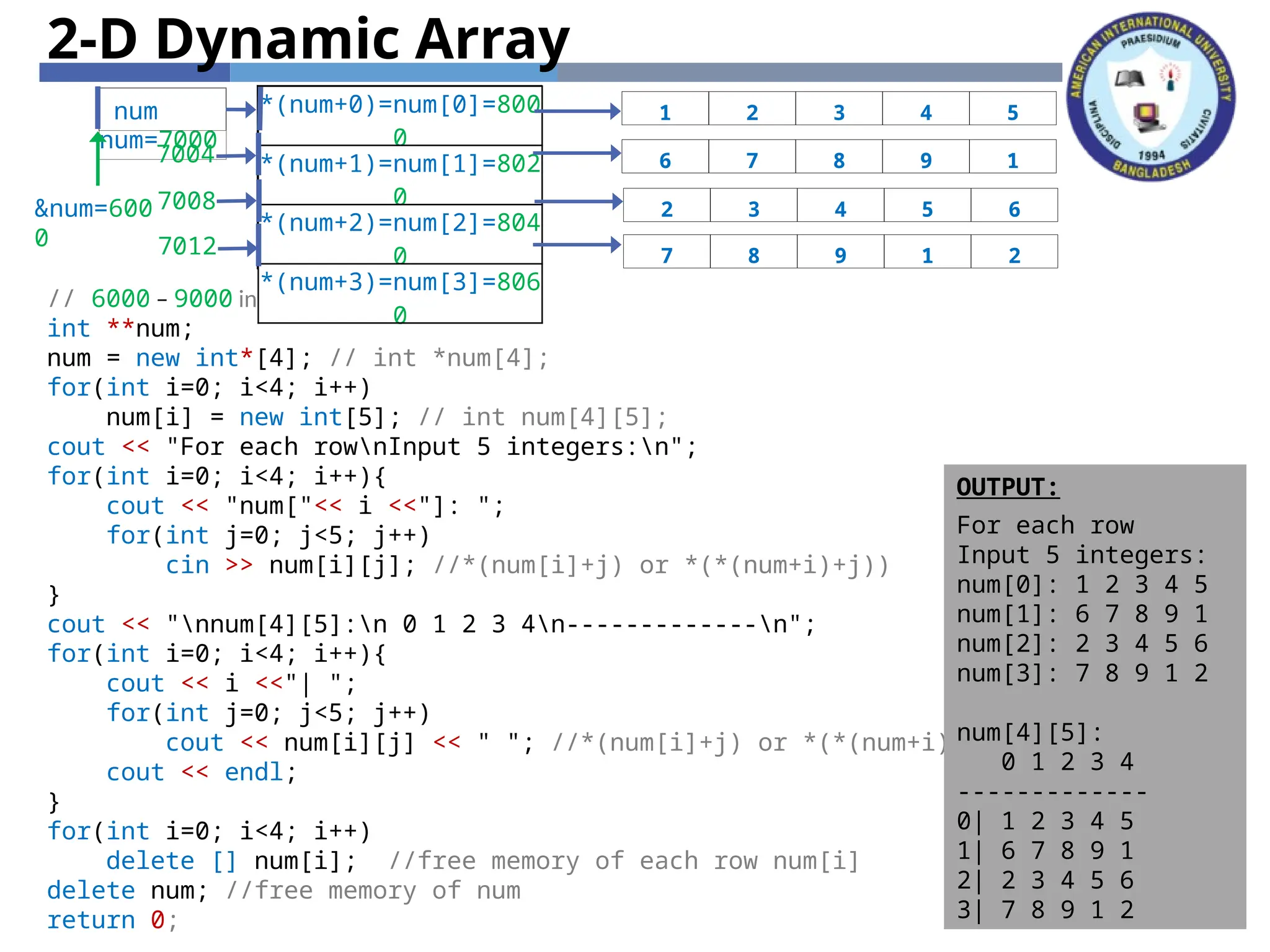Select the "*(num+0)=num[0]=8000" pointer box

[400, 116]
